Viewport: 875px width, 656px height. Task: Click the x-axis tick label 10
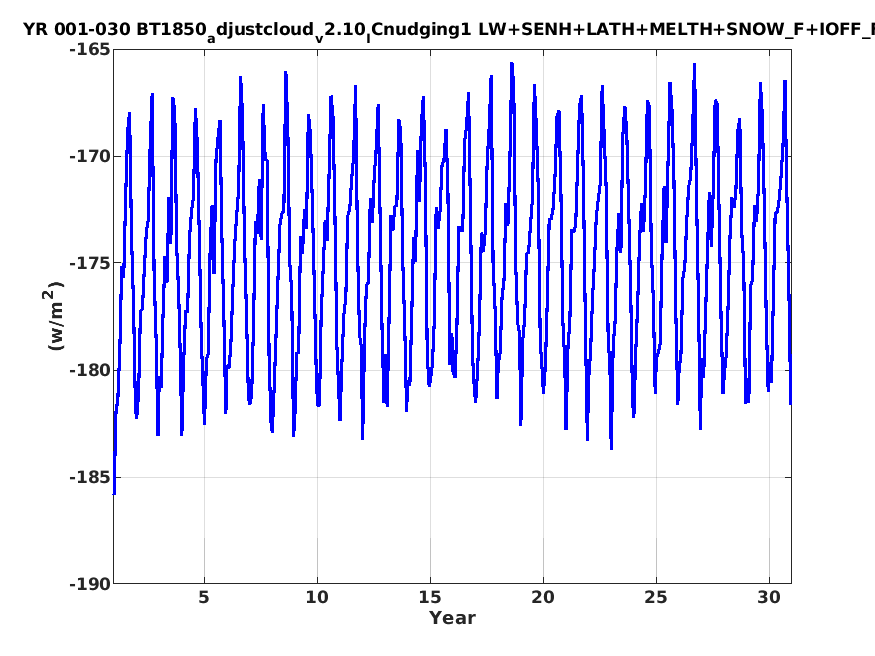pyautogui.click(x=317, y=597)
